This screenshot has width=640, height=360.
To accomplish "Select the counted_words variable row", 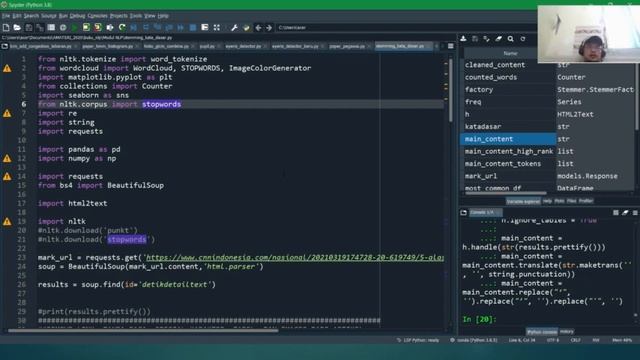I will coord(547,77).
